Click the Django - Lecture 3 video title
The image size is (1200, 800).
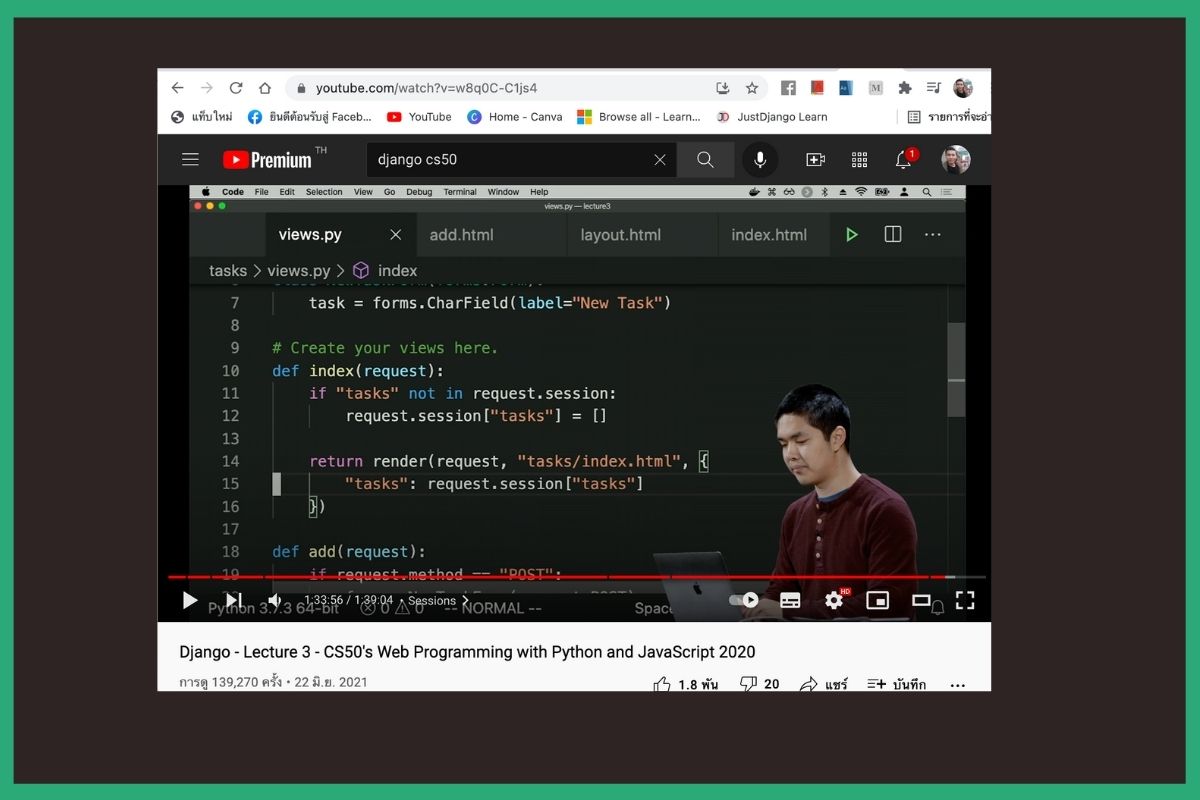468,652
